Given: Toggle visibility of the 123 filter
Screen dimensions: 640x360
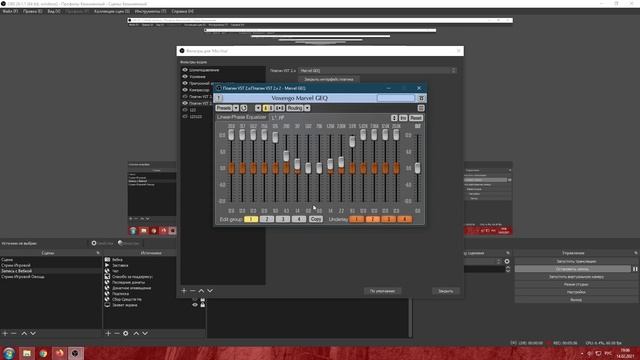Looking at the screenshot, I should (x=185, y=110).
